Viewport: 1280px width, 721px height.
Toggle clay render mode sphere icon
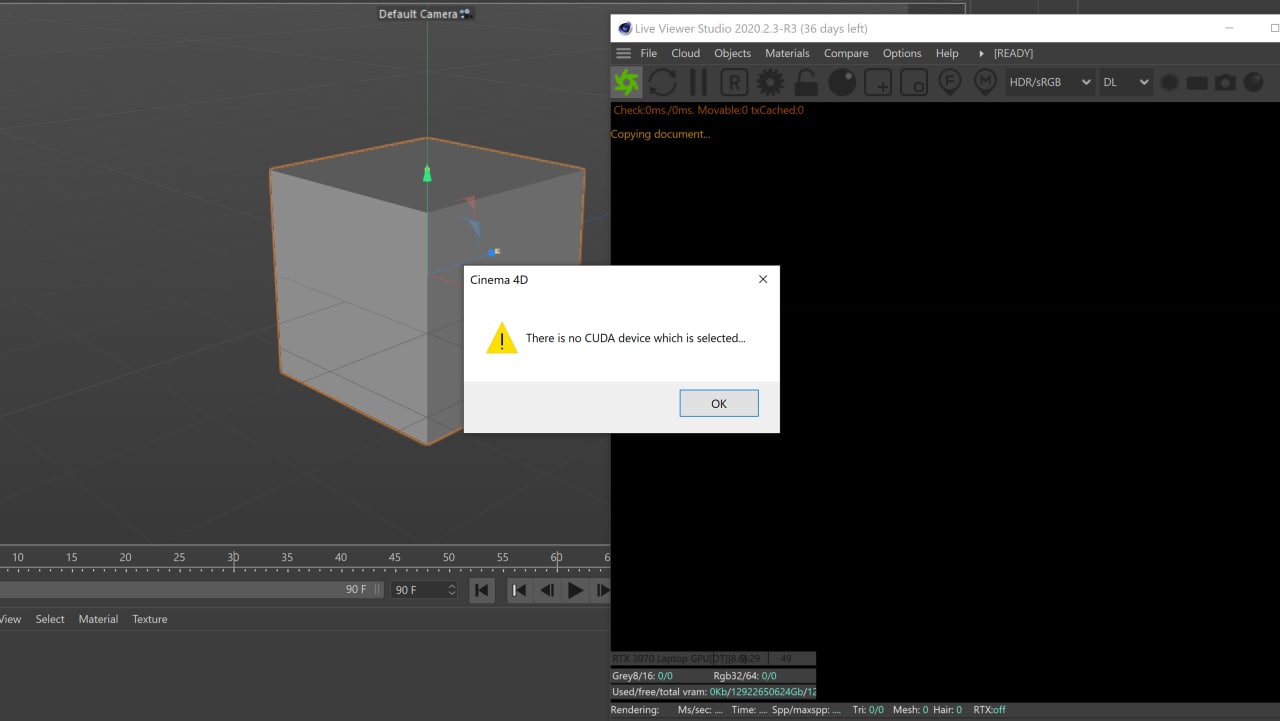tap(842, 82)
